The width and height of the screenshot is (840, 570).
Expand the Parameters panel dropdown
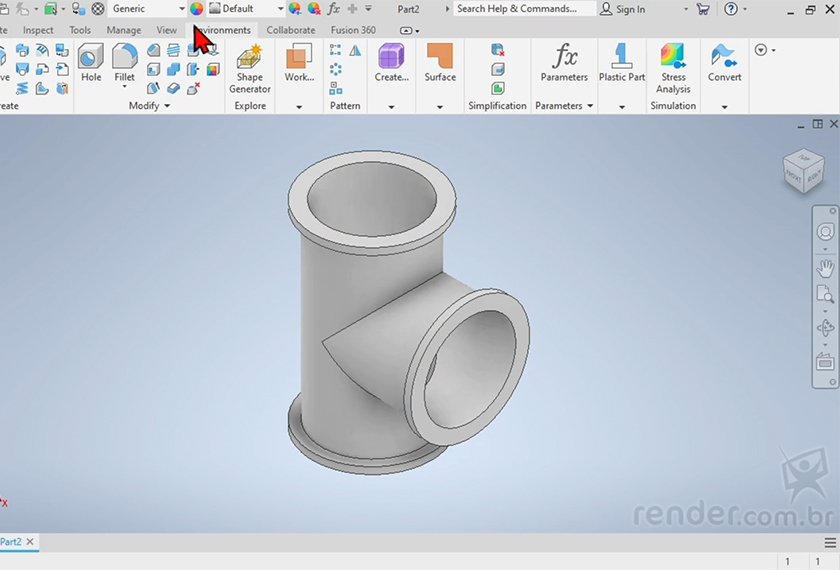(589, 106)
